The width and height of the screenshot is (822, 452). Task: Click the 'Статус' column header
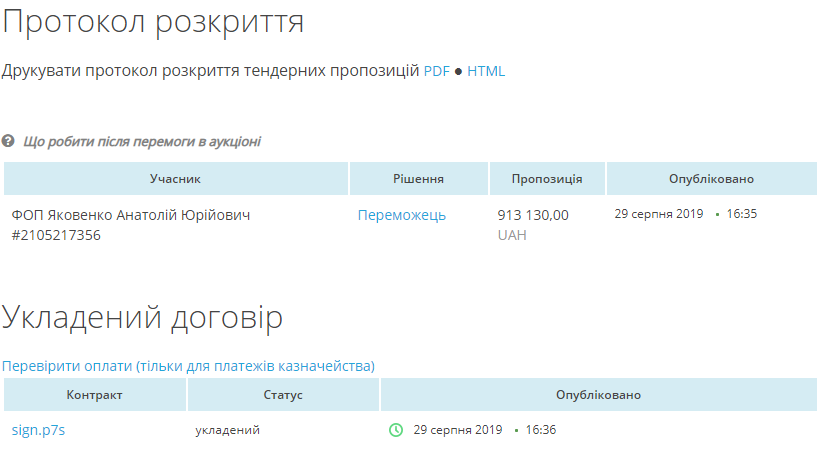(283, 395)
